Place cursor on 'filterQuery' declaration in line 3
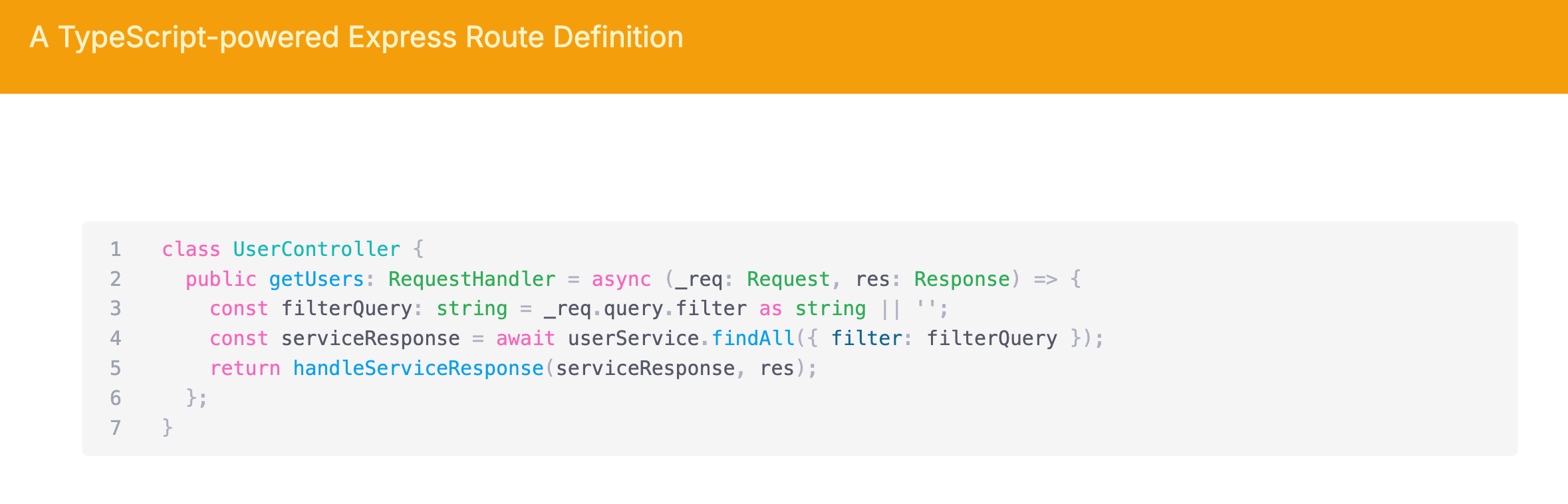The image size is (1568, 504). (x=346, y=309)
